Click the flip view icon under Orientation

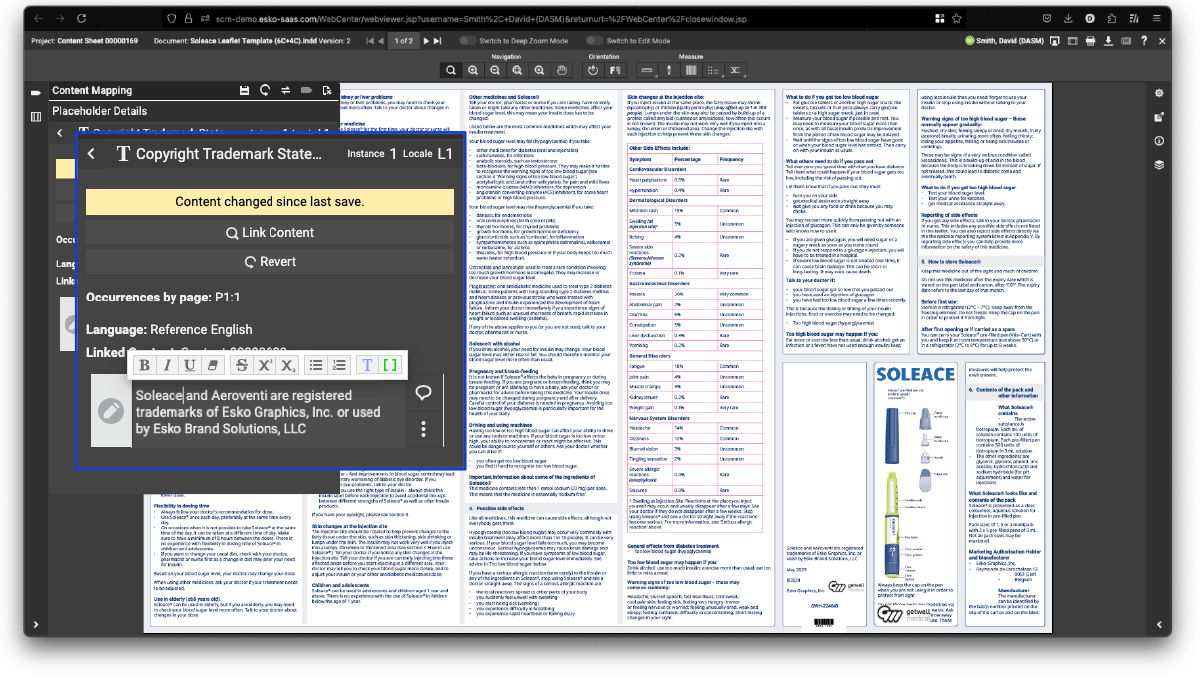613,70
